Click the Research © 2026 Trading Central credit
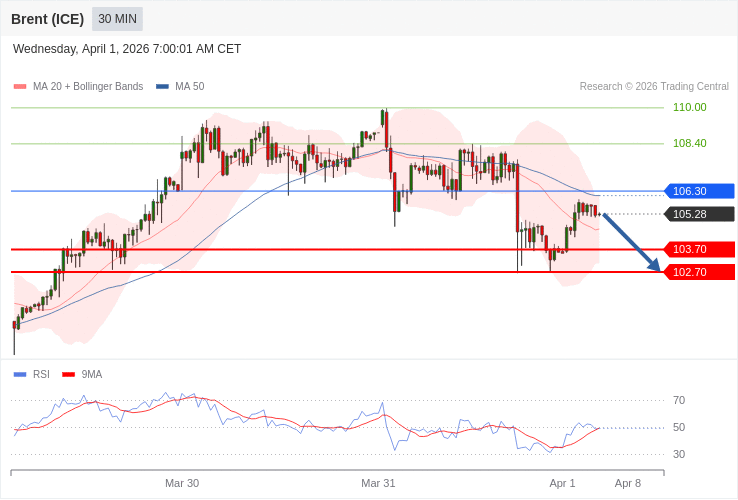738x500 pixels. (x=654, y=87)
